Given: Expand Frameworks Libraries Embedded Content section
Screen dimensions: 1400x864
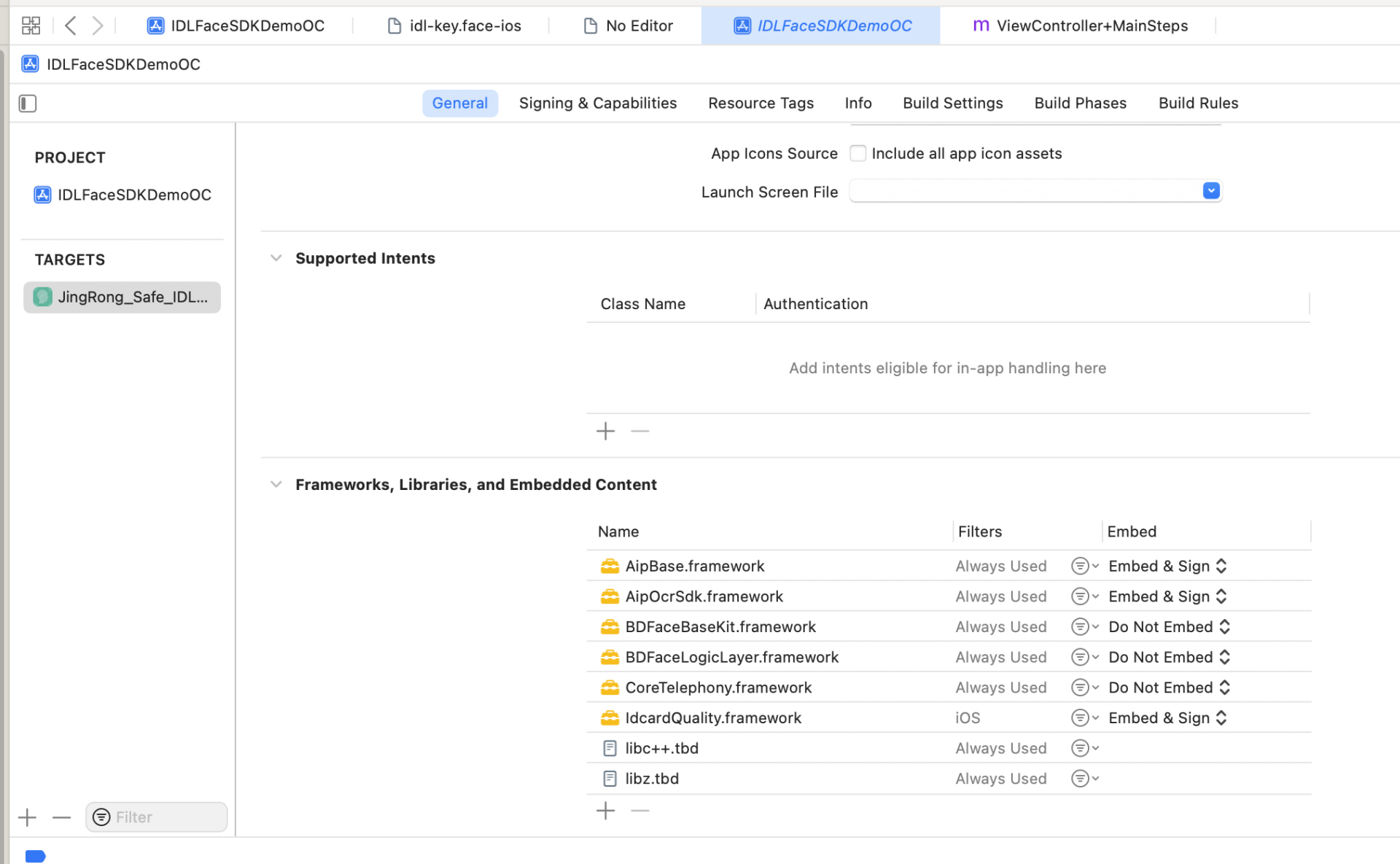Looking at the screenshot, I should (x=277, y=484).
